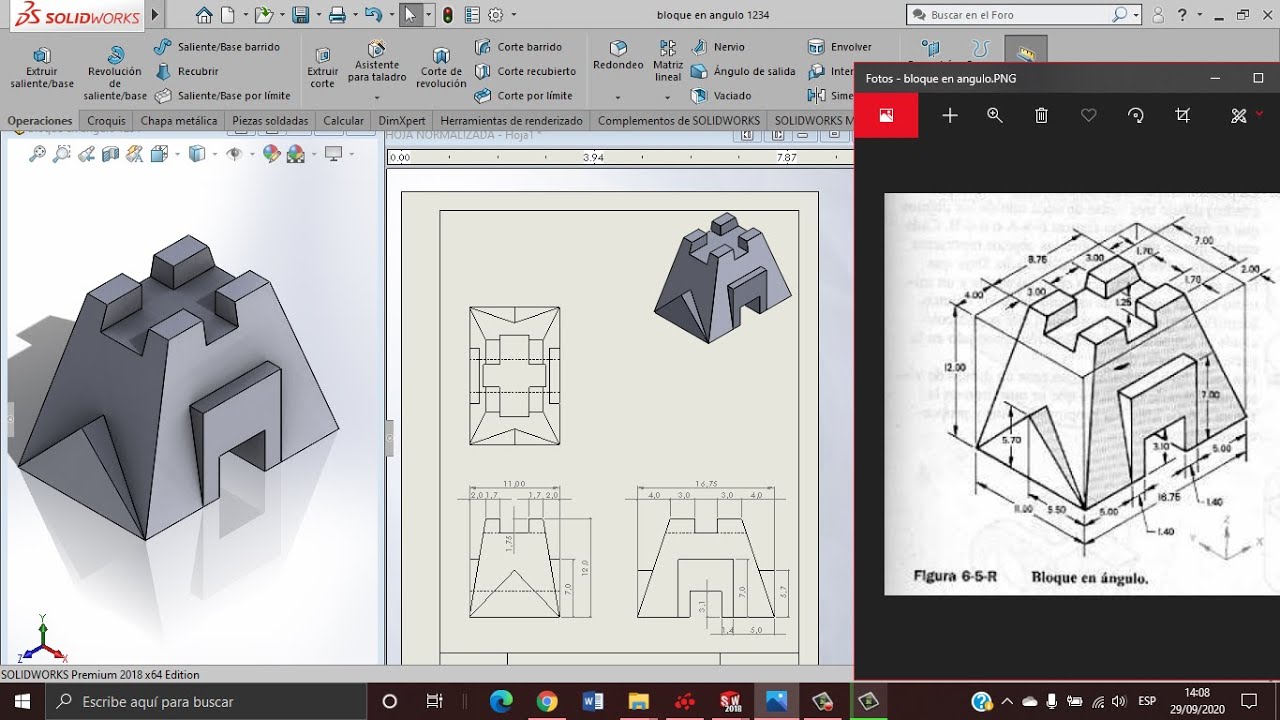1280x720 pixels.
Task: Click the Home icon in SolidWorks toolbar
Action: [204, 15]
